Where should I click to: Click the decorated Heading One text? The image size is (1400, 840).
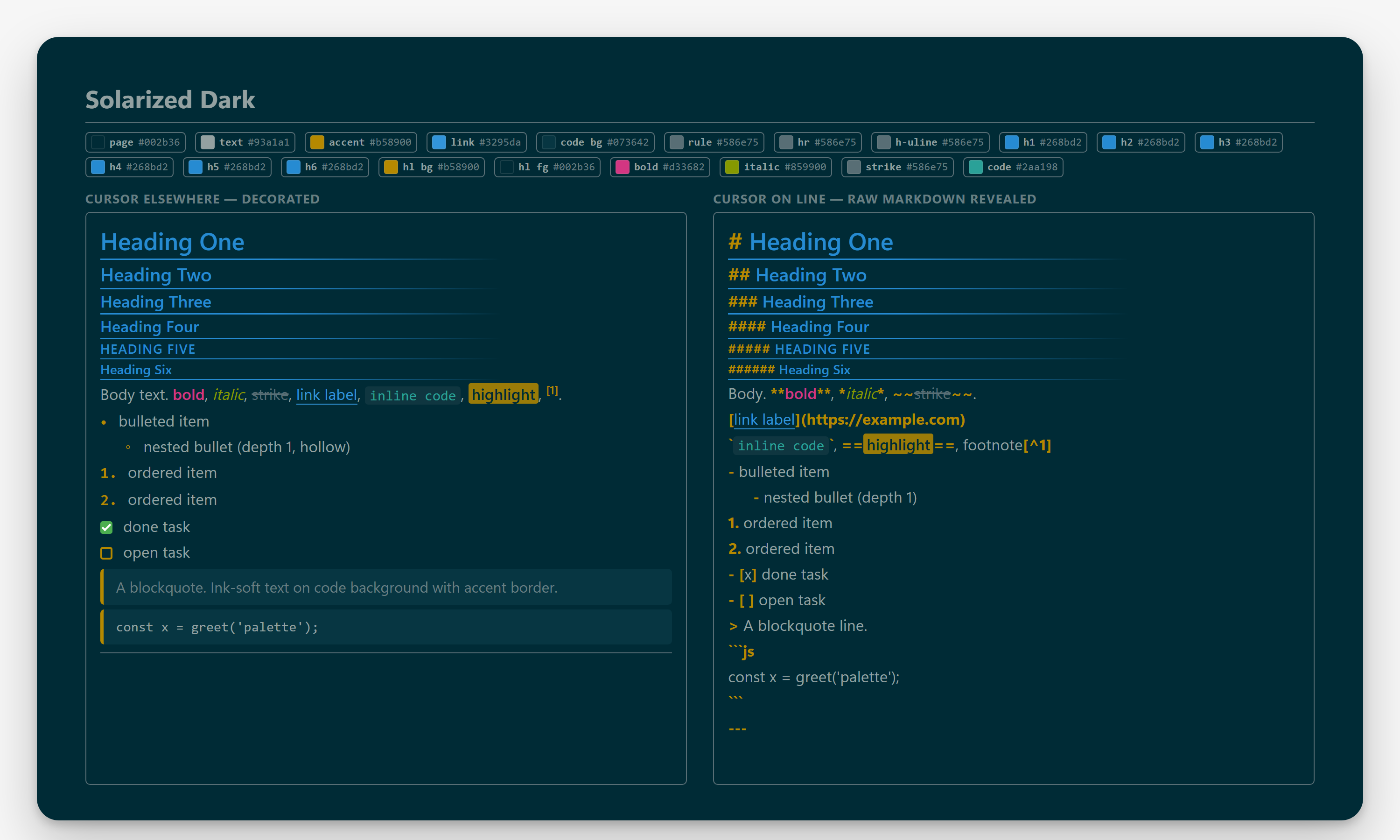click(173, 242)
